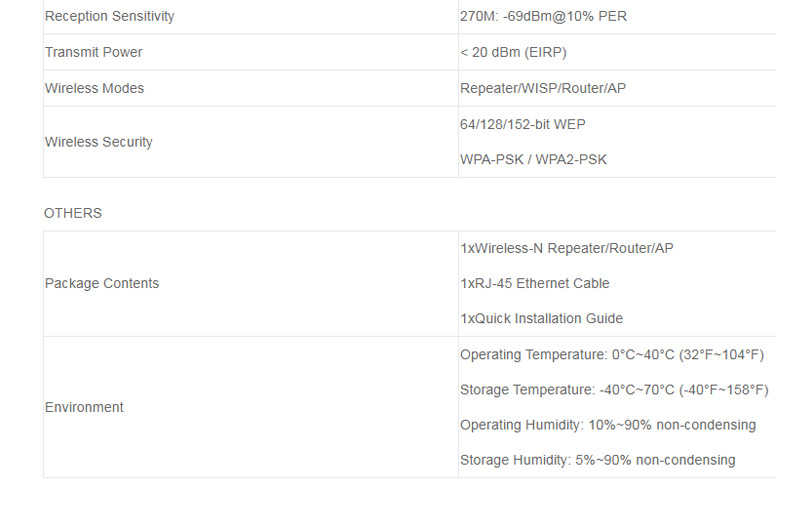Click the Package Contents label
This screenshot has height=507, width=790.
click(102, 283)
